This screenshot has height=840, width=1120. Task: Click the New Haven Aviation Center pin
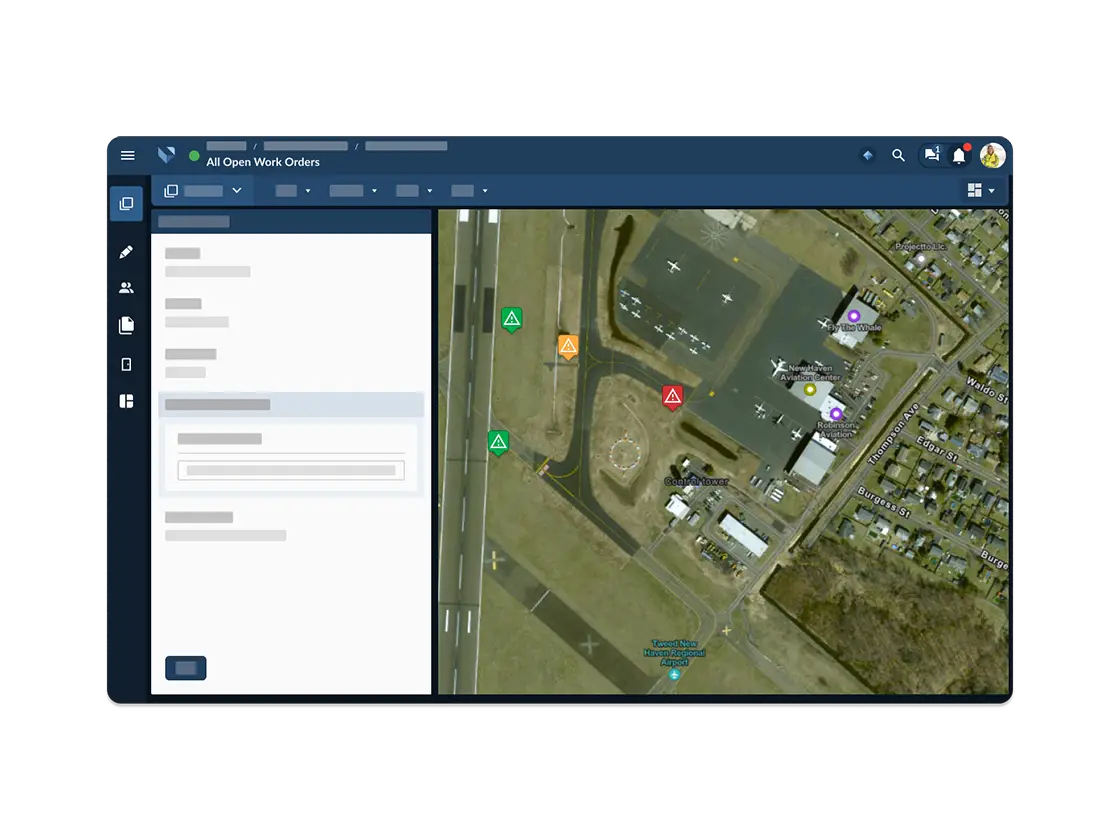[x=809, y=389]
